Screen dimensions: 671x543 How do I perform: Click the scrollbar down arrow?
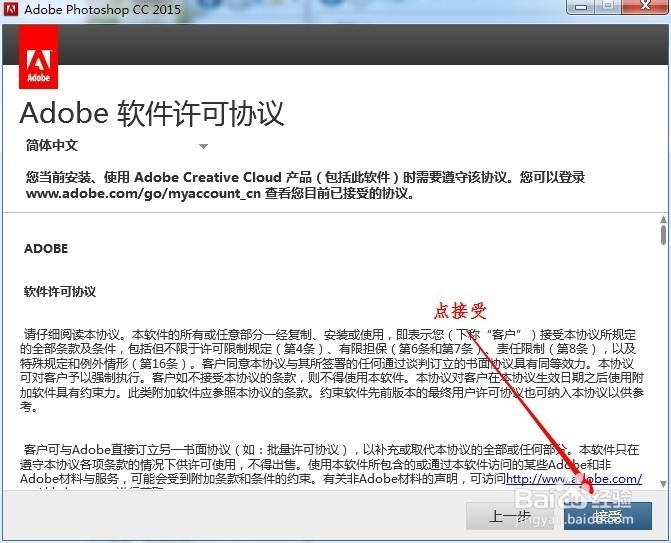pos(663,484)
